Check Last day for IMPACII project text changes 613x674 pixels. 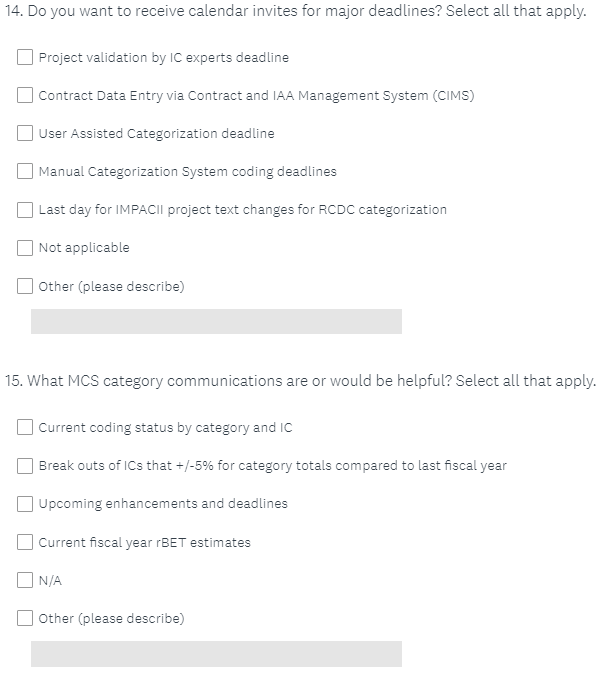(x=25, y=209)
